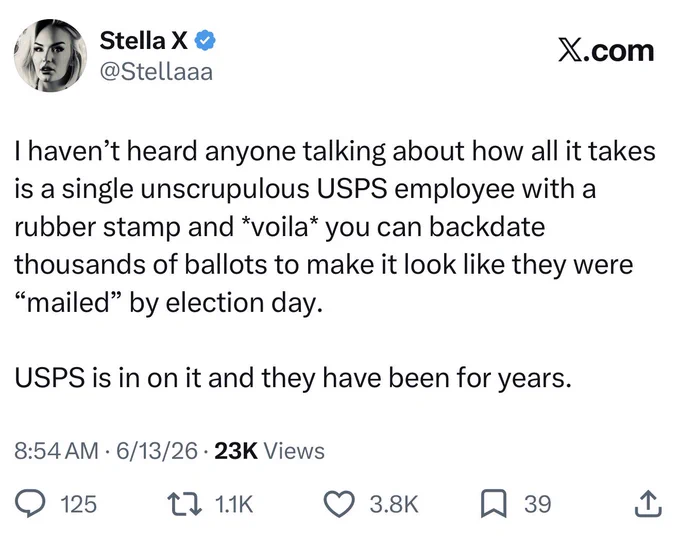Image resolution: width=680 pixels, height=548 pixels.
Task: View the 23K Views analytics
Action: [269, 451]
